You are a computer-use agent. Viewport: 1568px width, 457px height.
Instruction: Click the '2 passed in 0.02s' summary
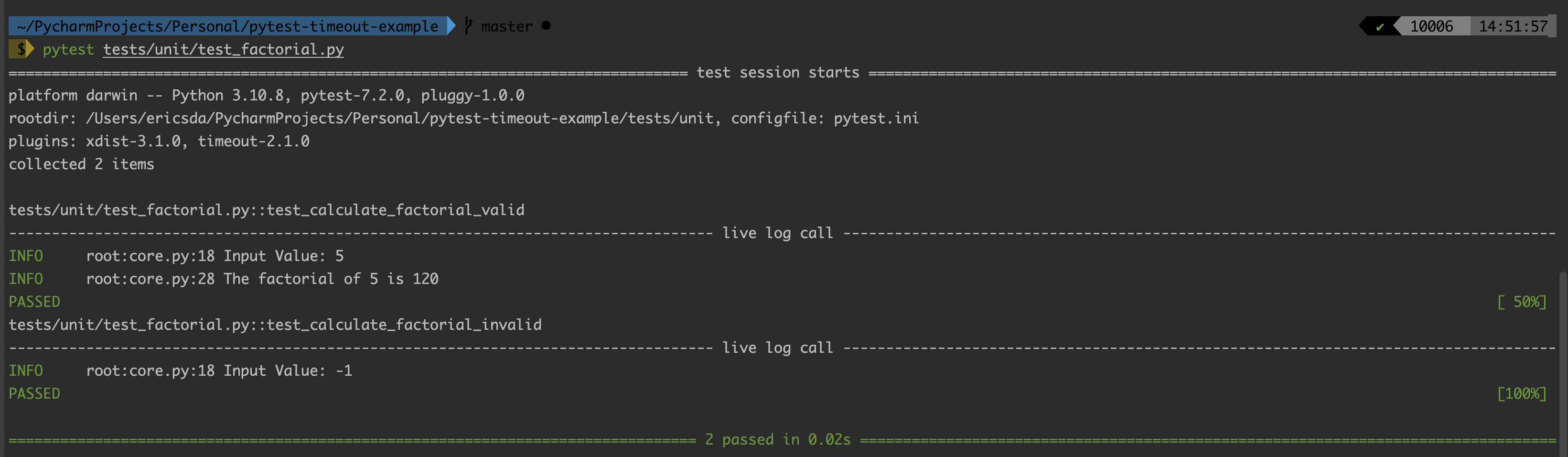click(778, 439)
